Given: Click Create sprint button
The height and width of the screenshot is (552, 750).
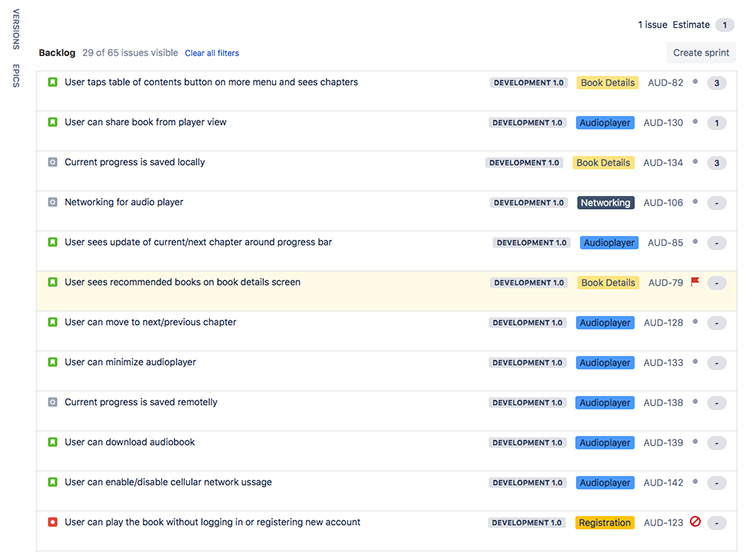Looking at the screenshot, I should [x=701, y=53].
